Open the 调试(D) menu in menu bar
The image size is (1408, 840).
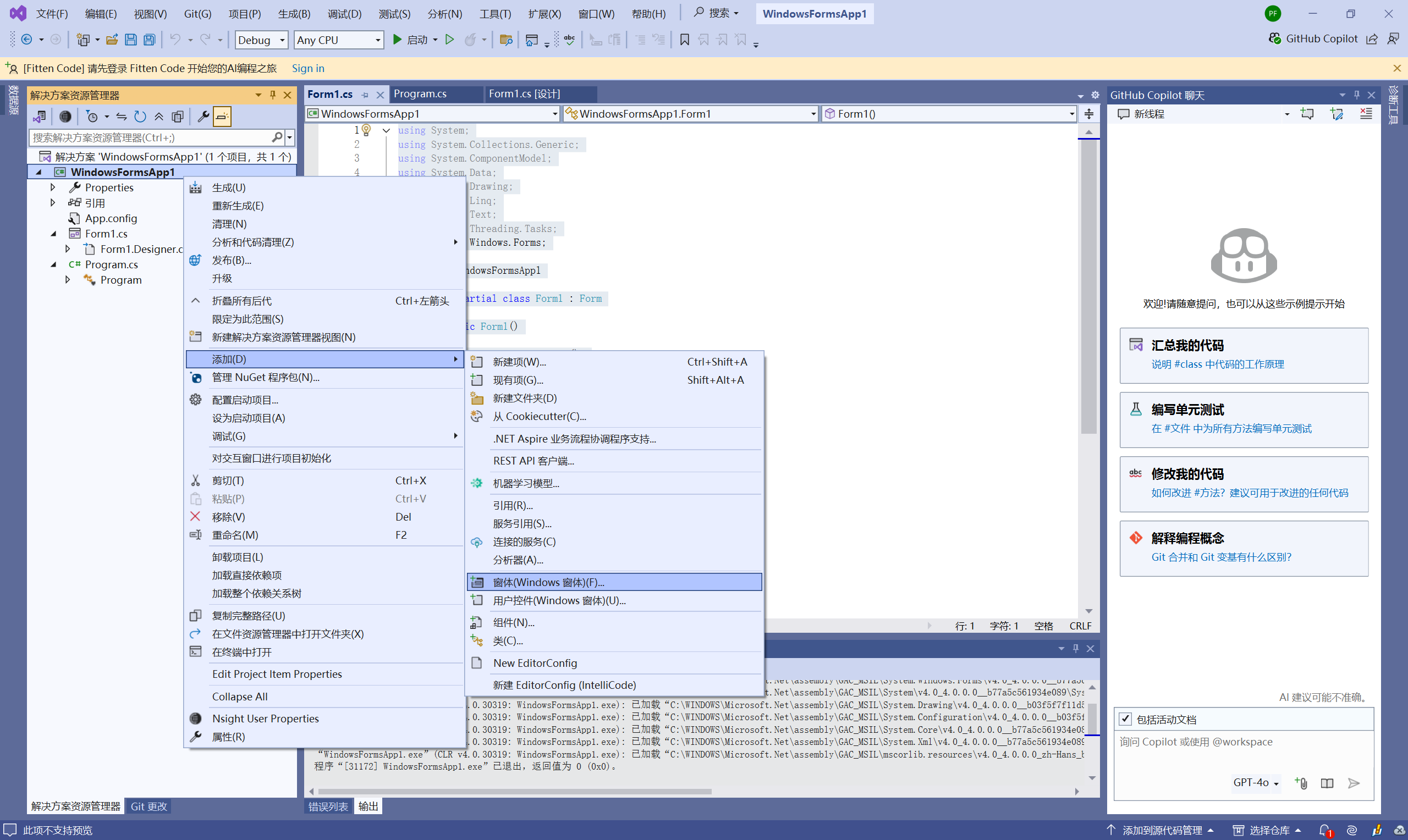click(x=344, y=14)
